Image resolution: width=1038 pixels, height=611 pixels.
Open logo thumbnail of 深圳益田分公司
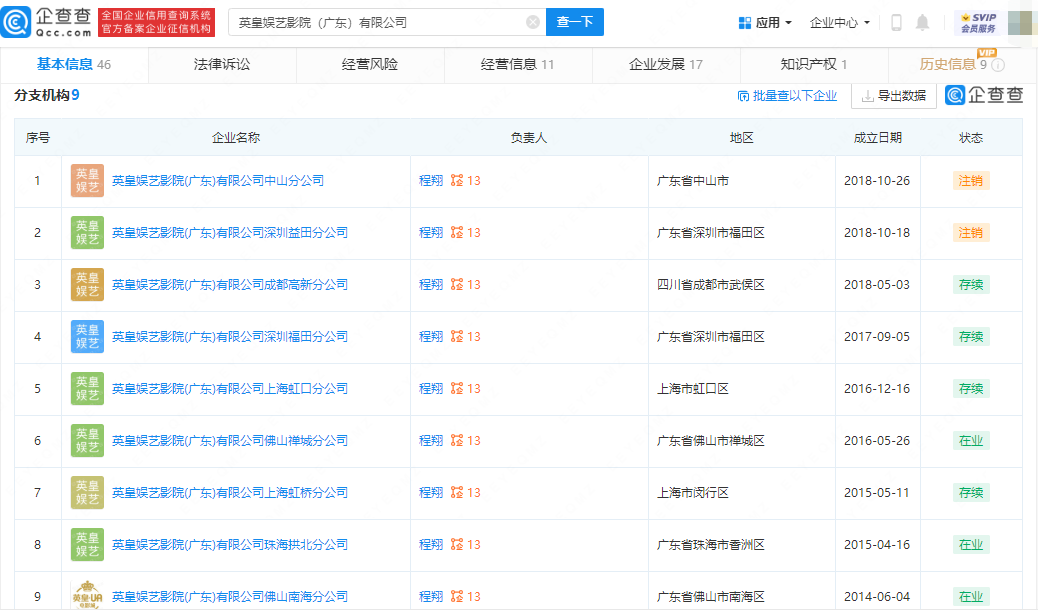[87, 233]
